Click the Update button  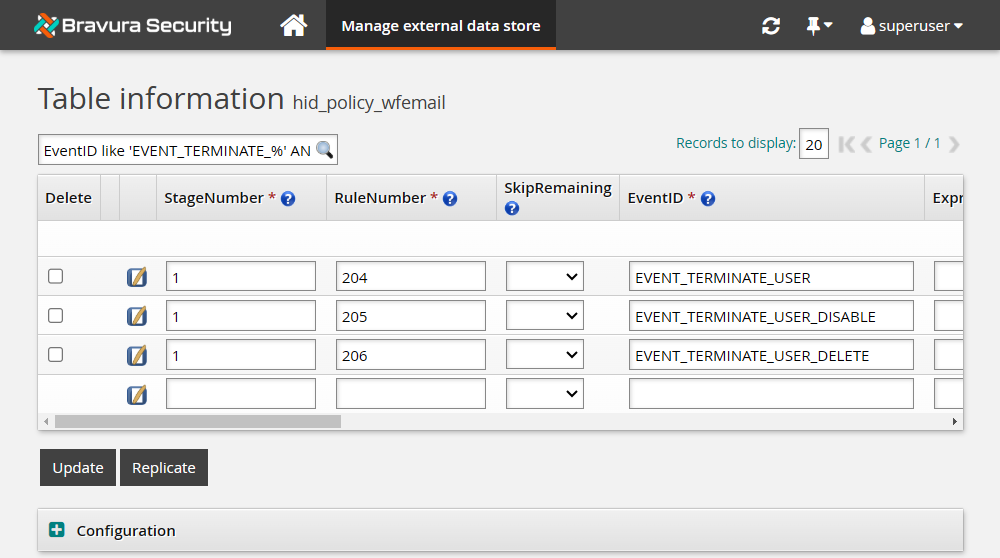pos(78,467)
